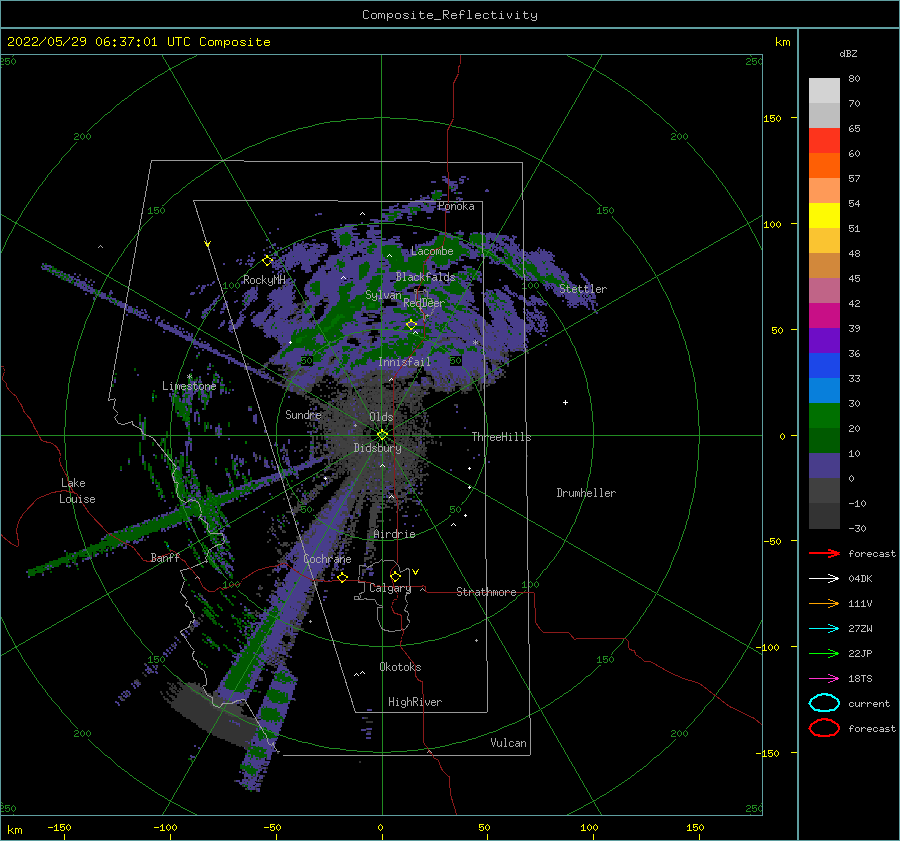Click the red forecast ellipse icon

(x=824, y=728)
